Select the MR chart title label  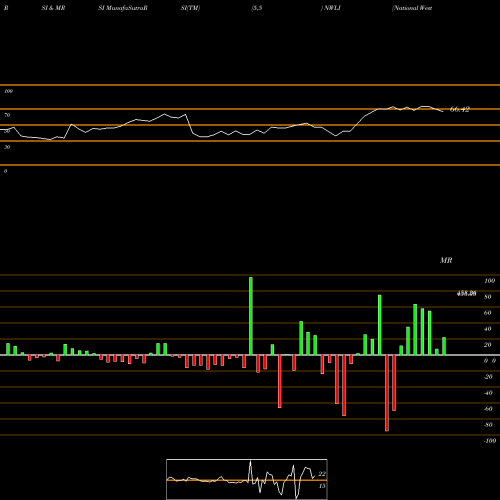tap(446, 260)
